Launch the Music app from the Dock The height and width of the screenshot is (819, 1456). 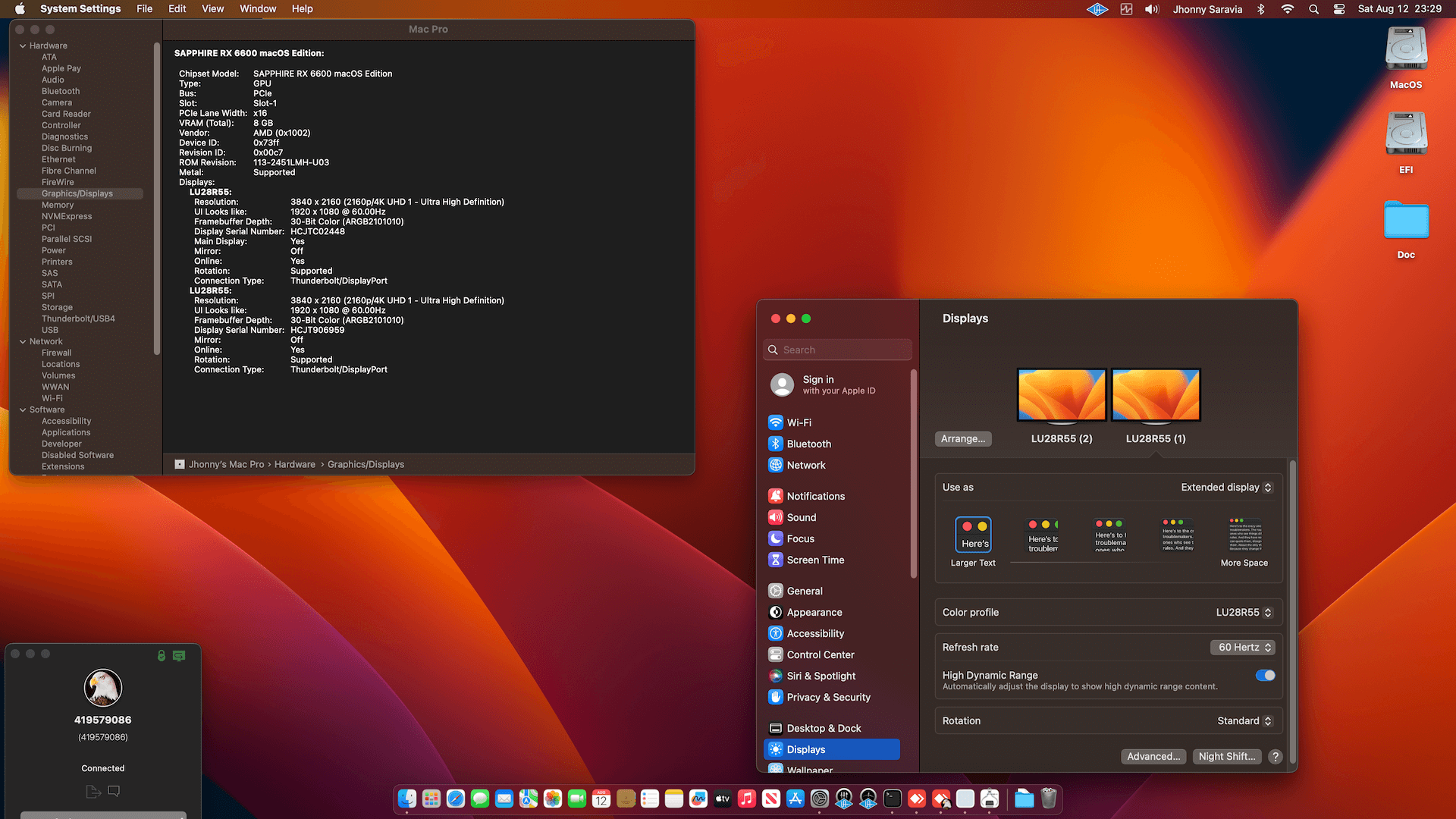click(x=747, y=799)
